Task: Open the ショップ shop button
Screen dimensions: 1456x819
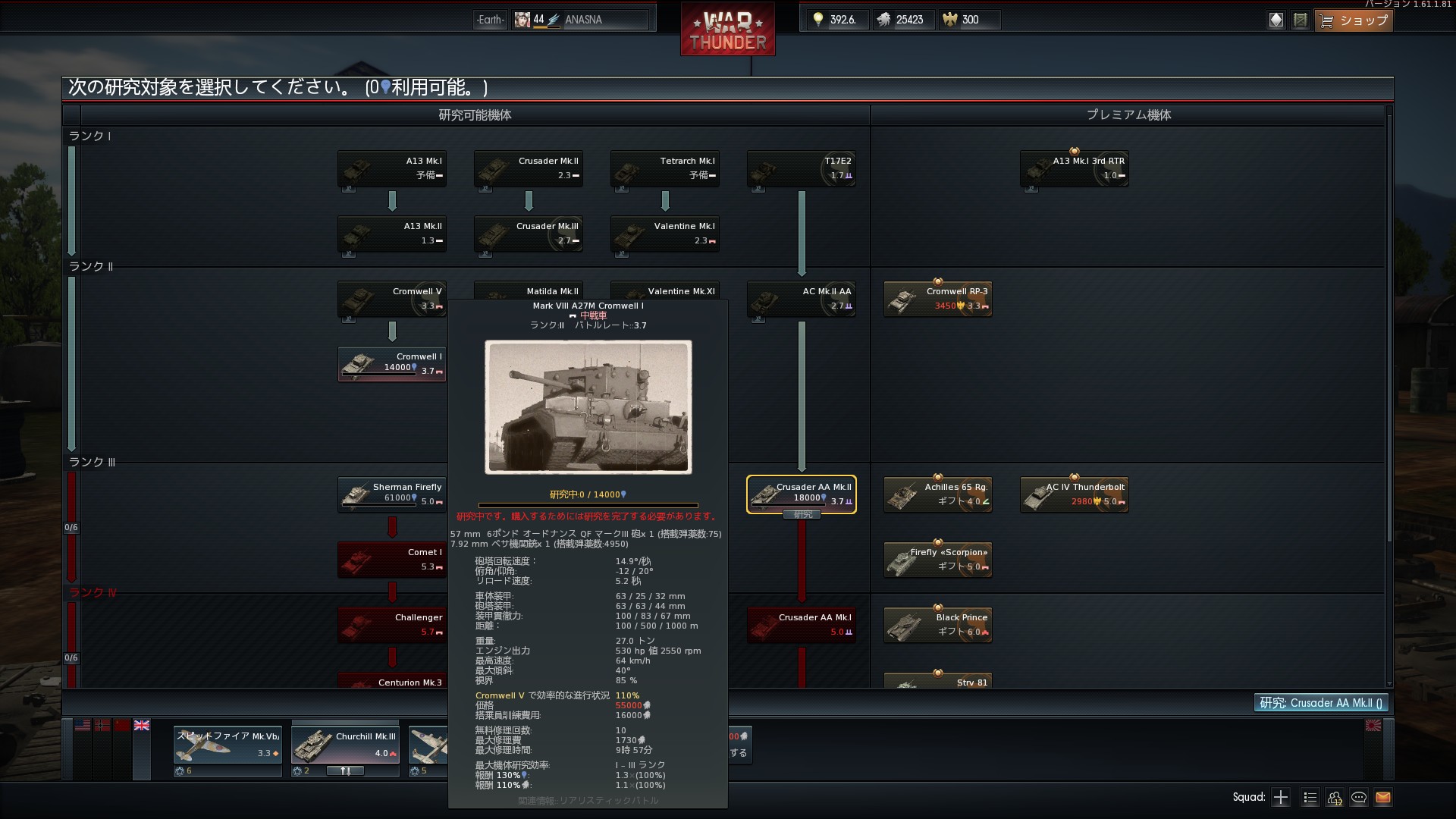Action: tap(1354, 20)
